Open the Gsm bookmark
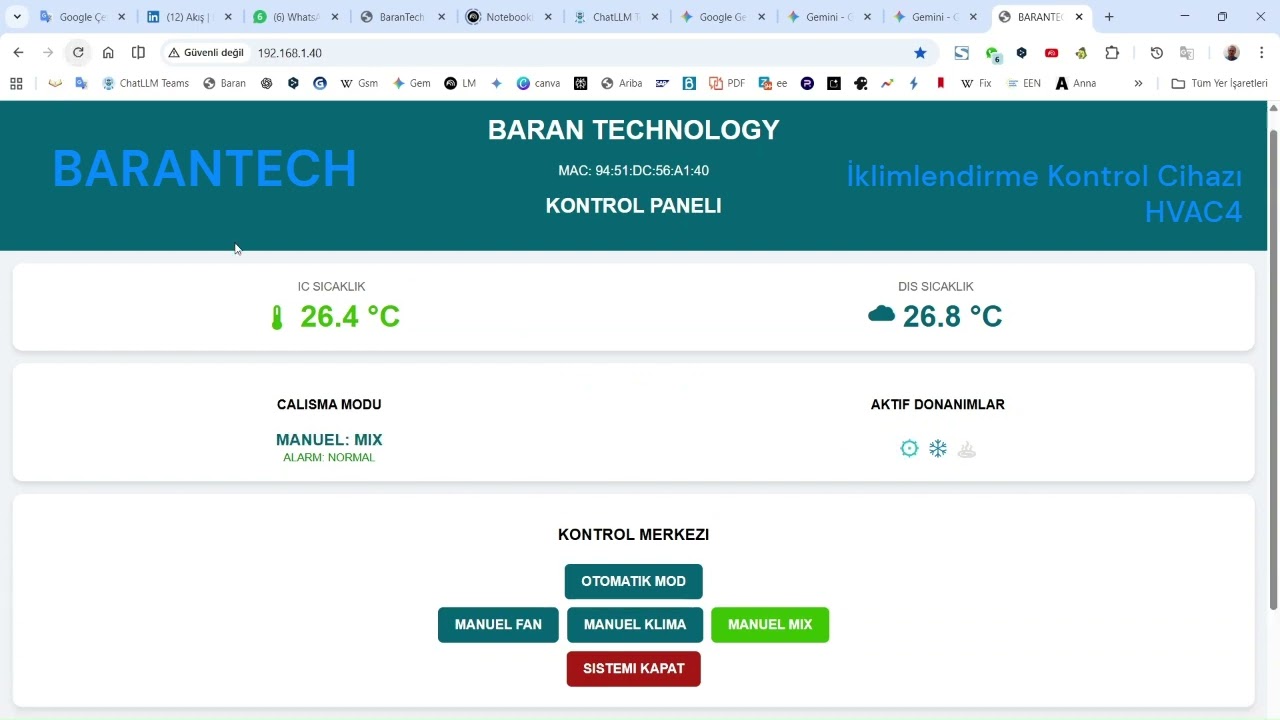 click(359, 84)
